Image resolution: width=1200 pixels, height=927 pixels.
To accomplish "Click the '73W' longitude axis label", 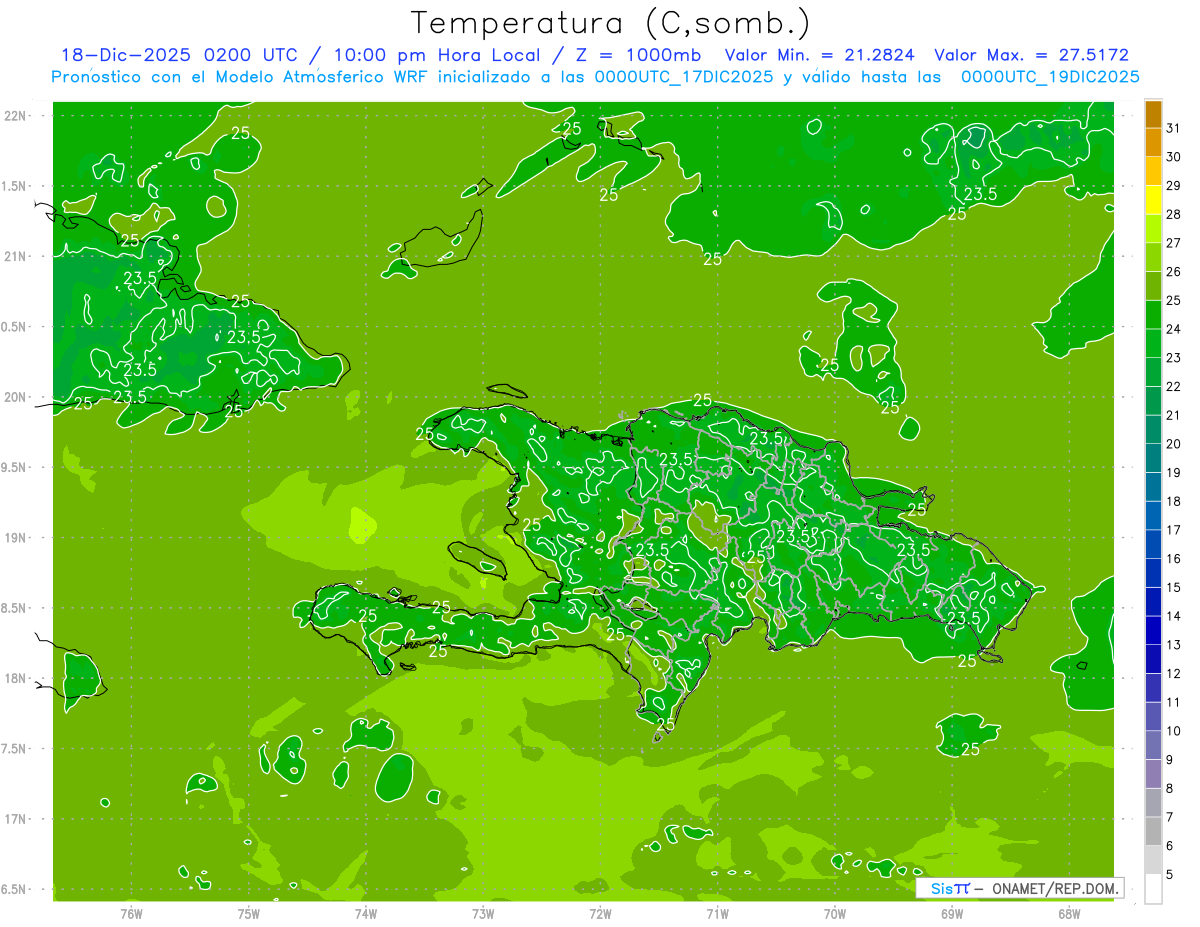I will (483, 913).
